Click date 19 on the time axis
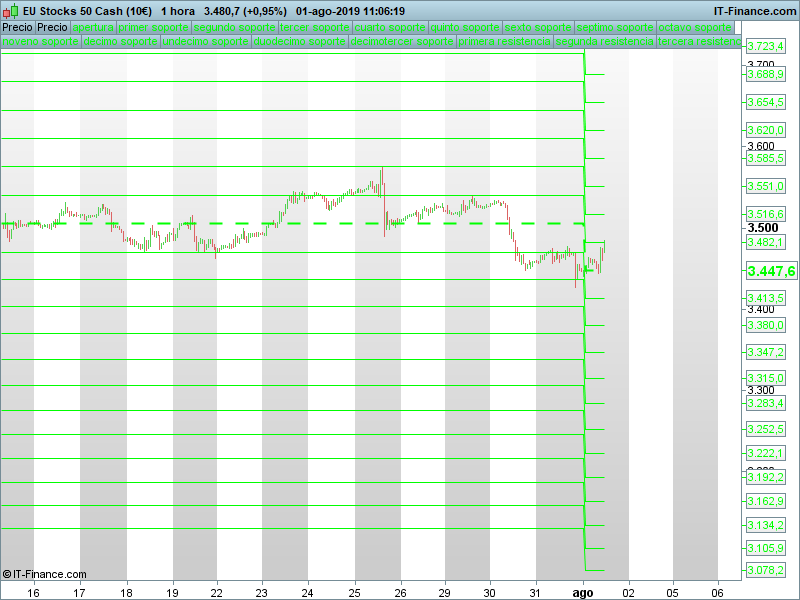Screen dimensions: 800x600 point(172,593)
